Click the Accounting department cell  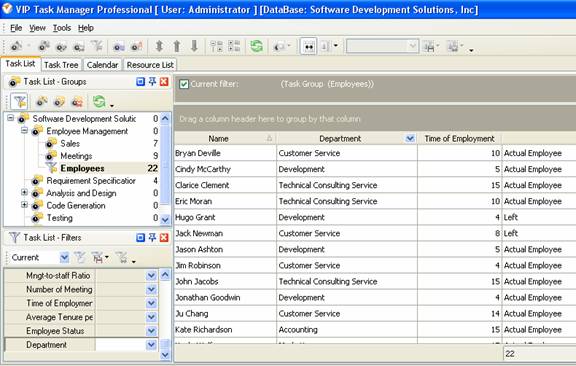coord(298,330)
